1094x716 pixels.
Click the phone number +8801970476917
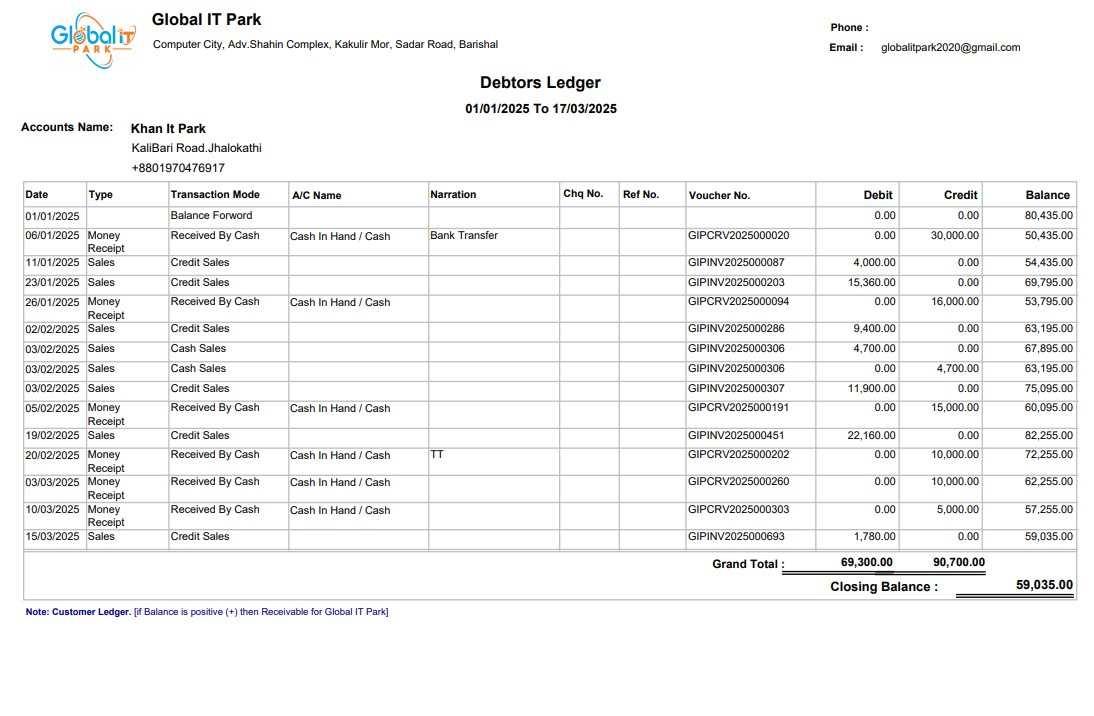178,168
